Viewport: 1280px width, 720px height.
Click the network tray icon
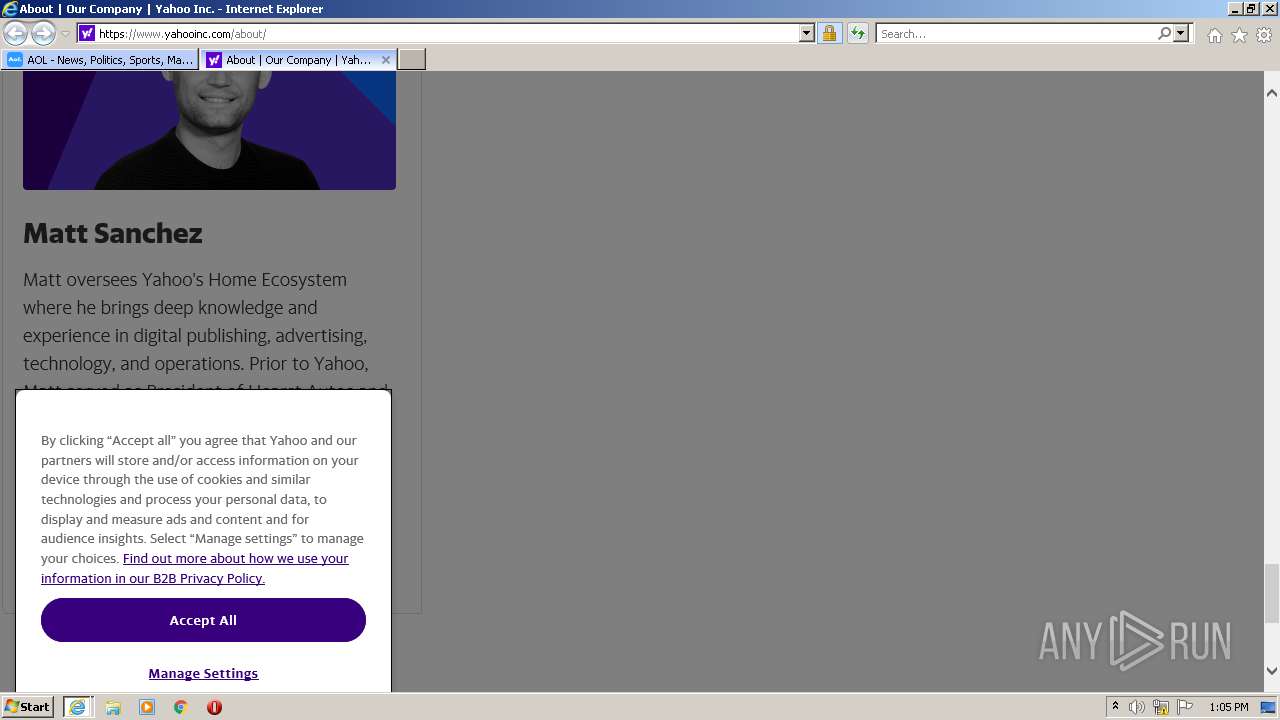(1161, 707)
